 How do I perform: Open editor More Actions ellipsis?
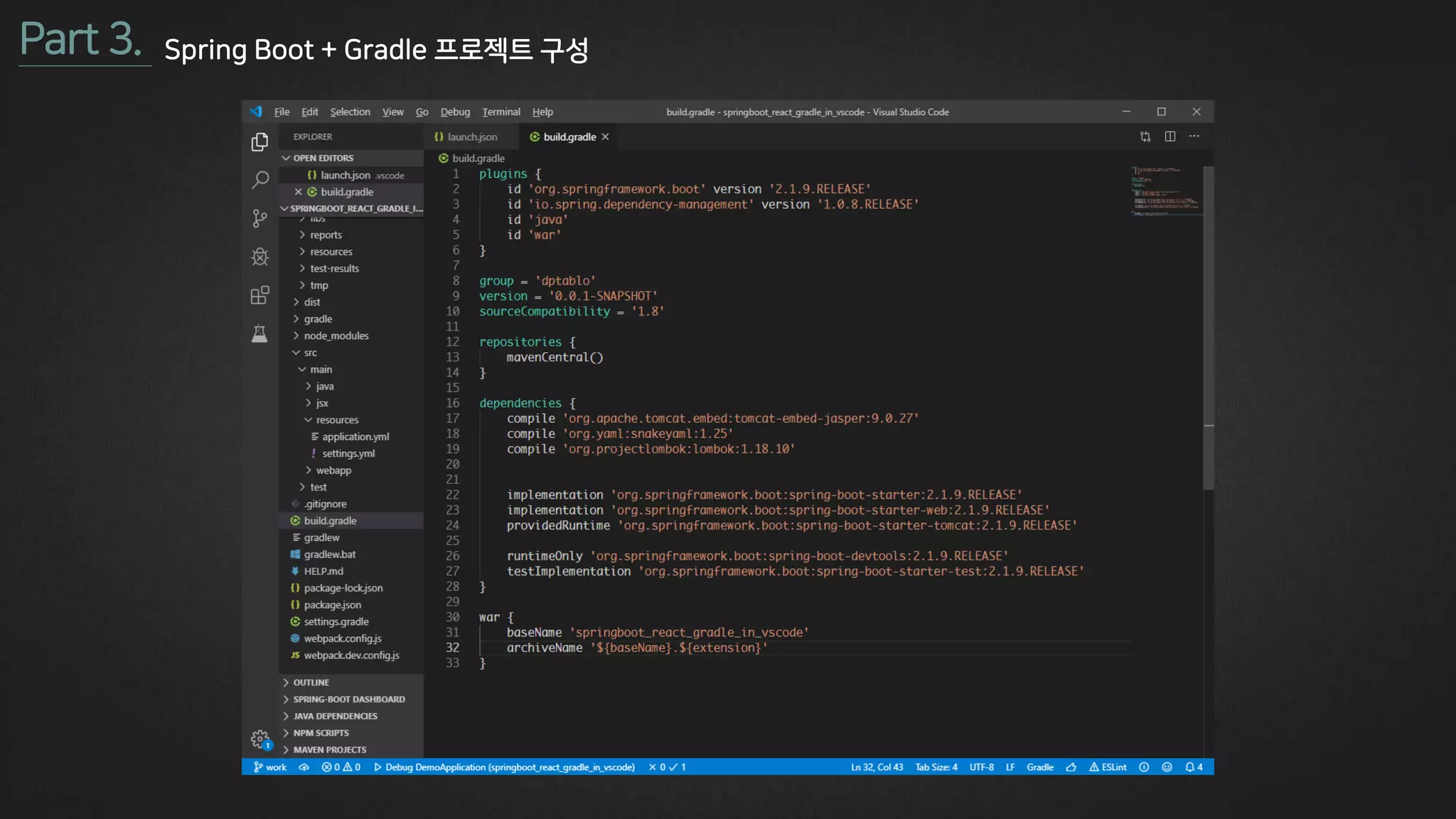pyautogui.click(x=1194, y=136)
